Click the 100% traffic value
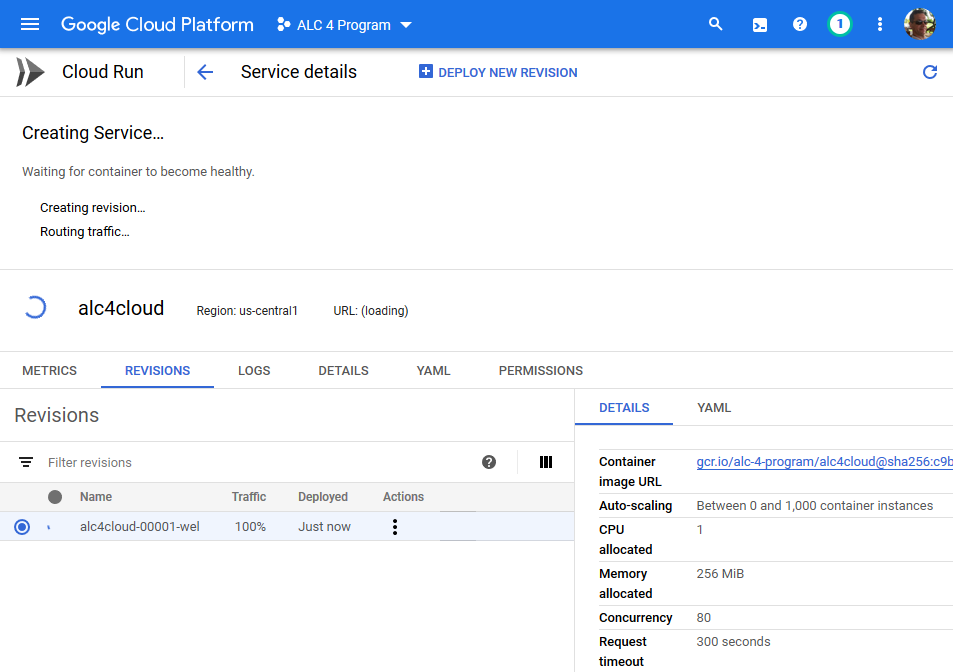This screenshot has height=672, width=953. click(x=250, y=527)
